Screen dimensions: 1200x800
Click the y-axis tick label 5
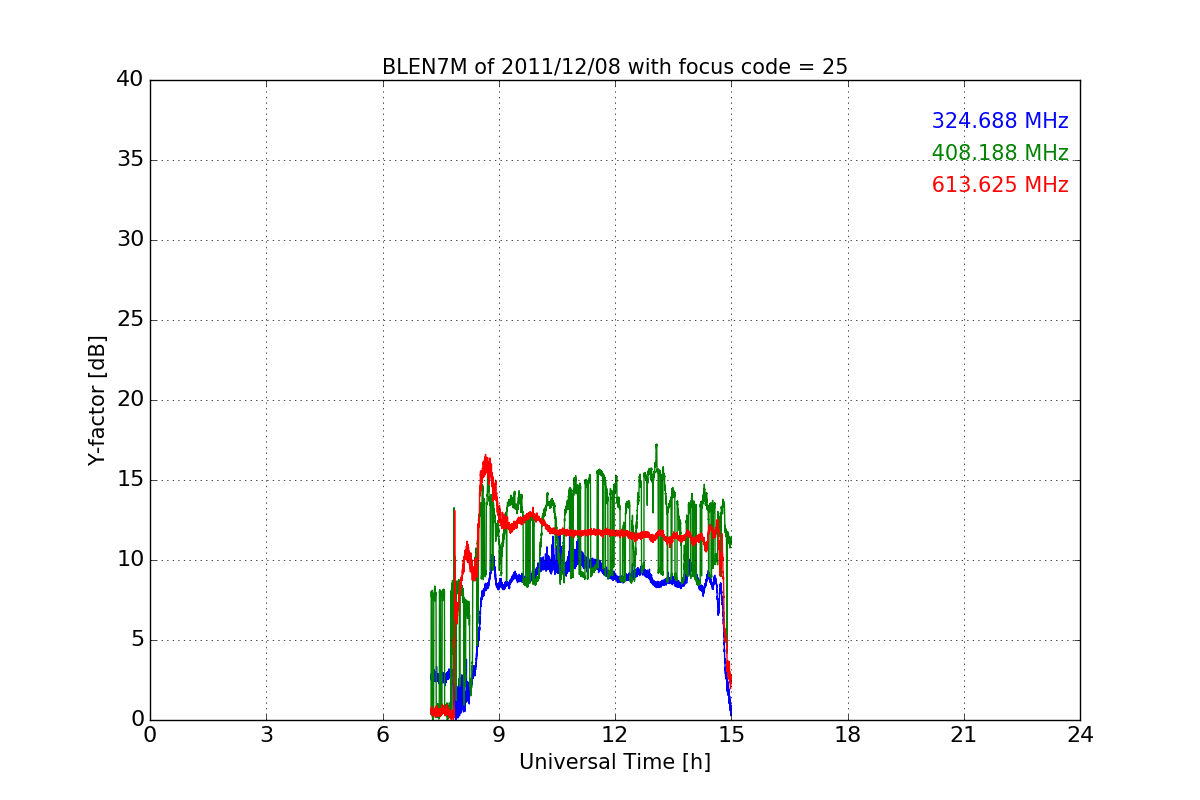coord(136,640)
